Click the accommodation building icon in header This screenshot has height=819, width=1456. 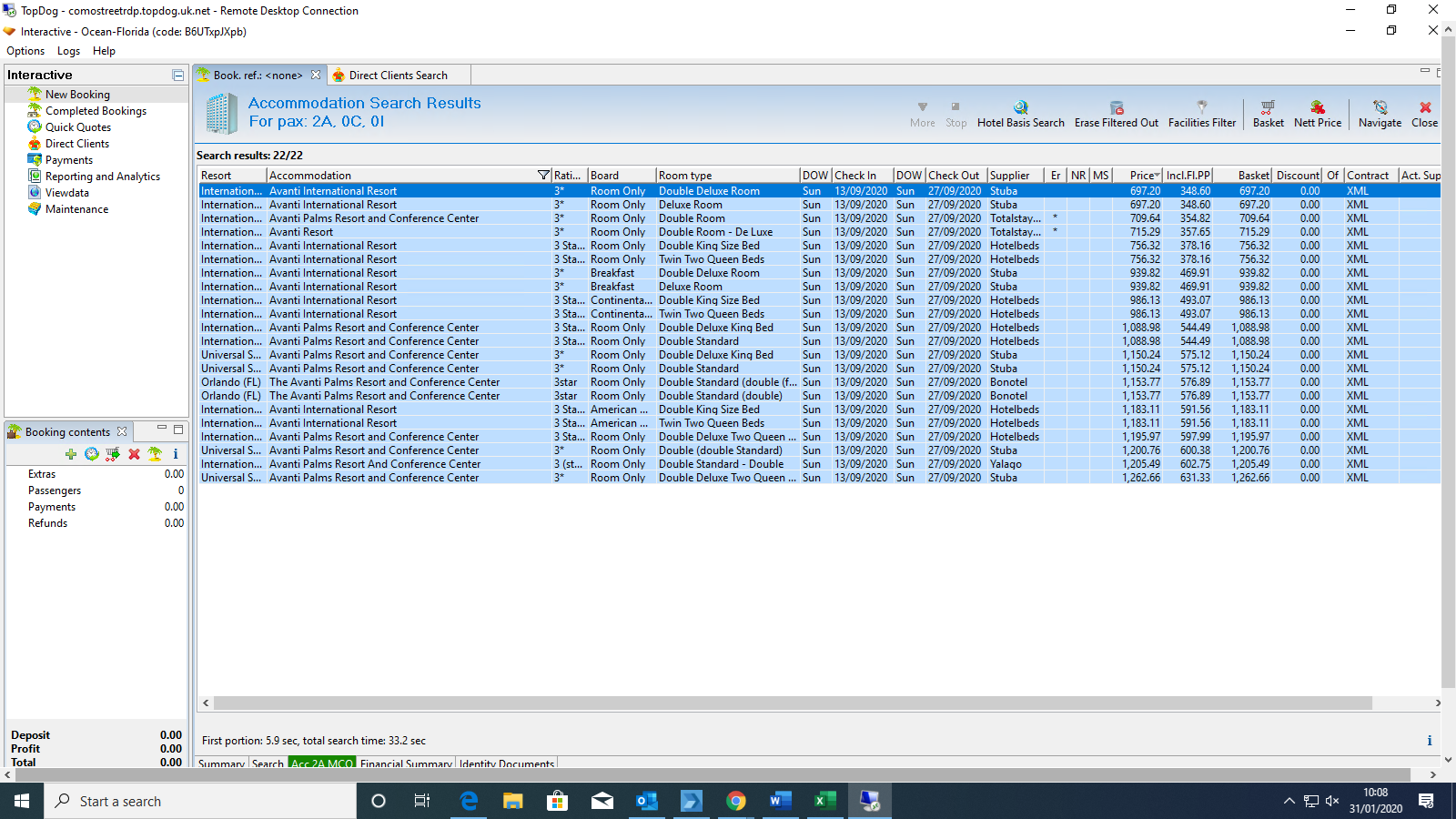click(221, 113)
